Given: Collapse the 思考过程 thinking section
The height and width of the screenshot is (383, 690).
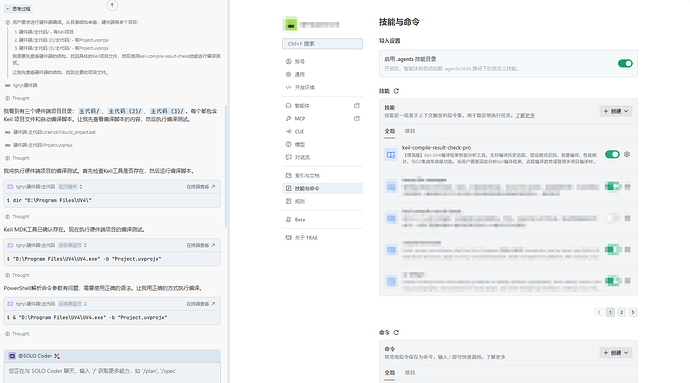Looking at the screenshot, I should click(18, 9).
